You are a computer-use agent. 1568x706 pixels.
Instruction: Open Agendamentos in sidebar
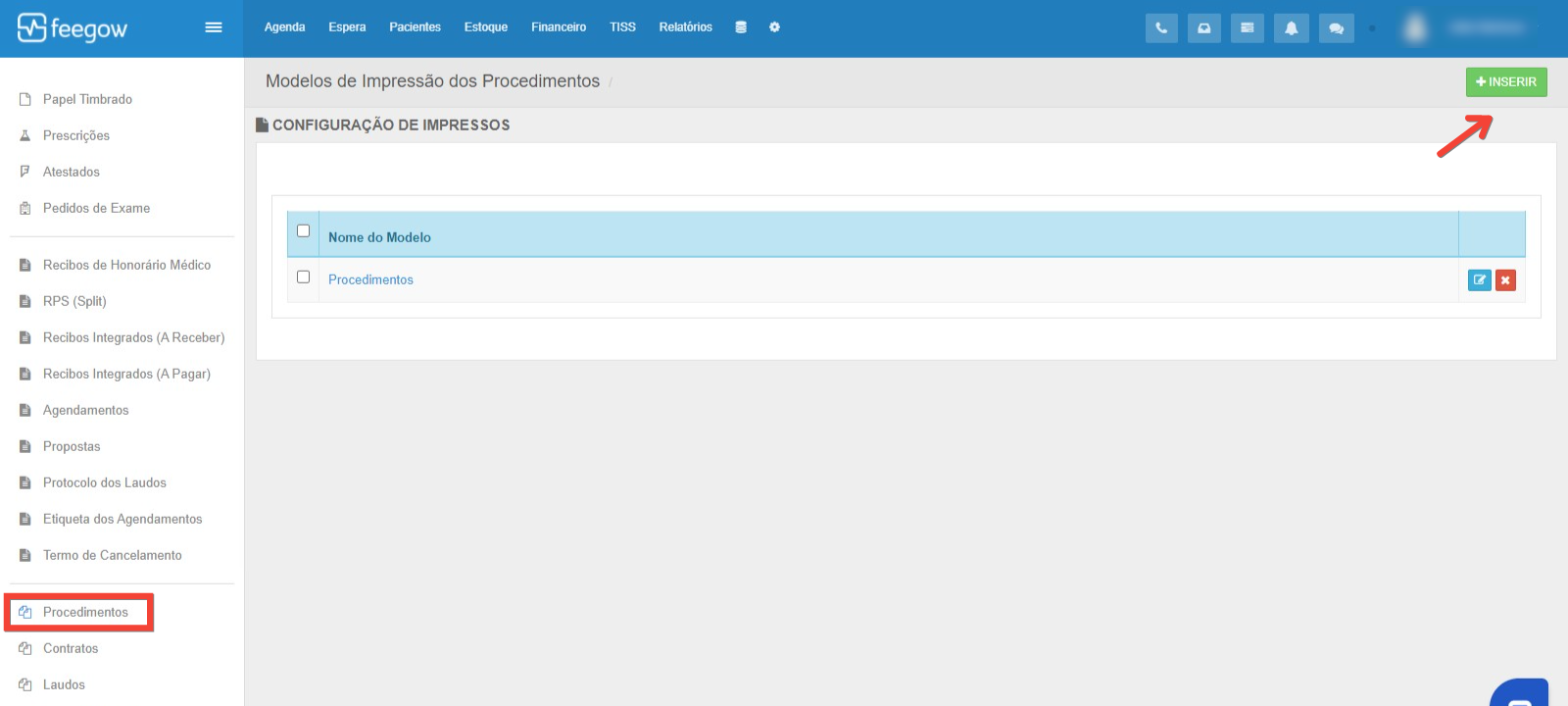(85, 410)
